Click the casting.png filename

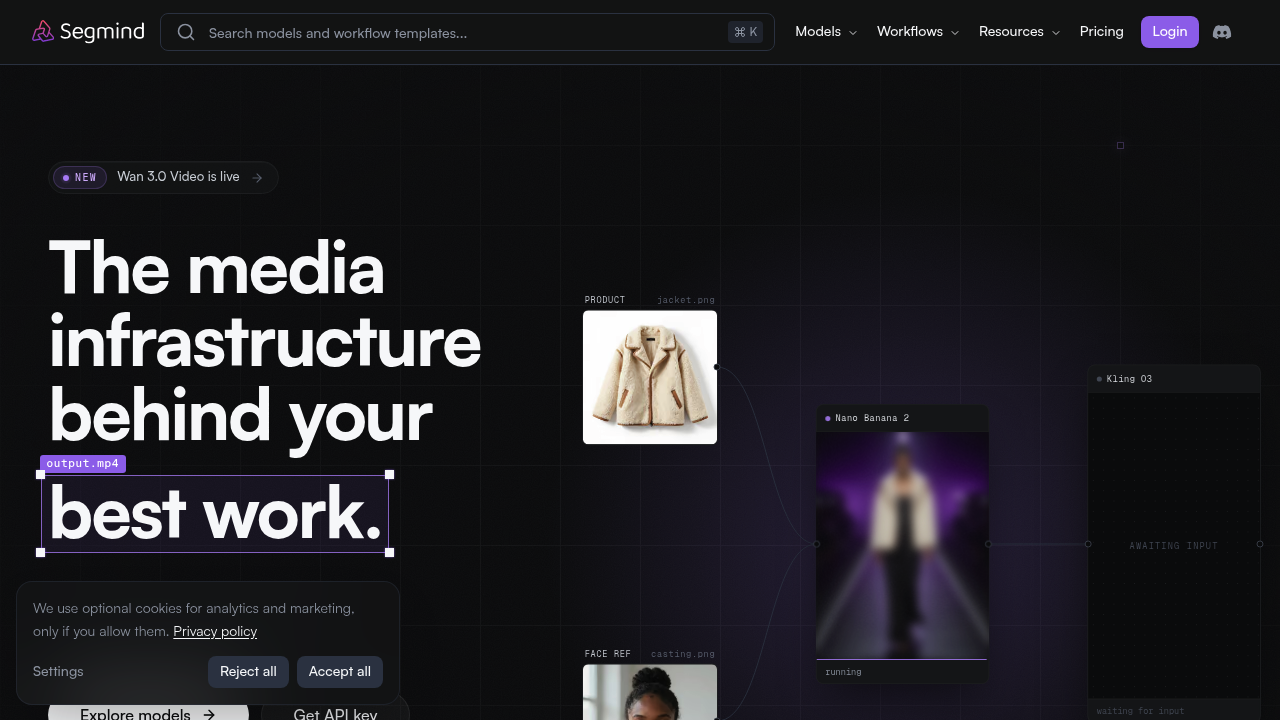tap(683, 654)
